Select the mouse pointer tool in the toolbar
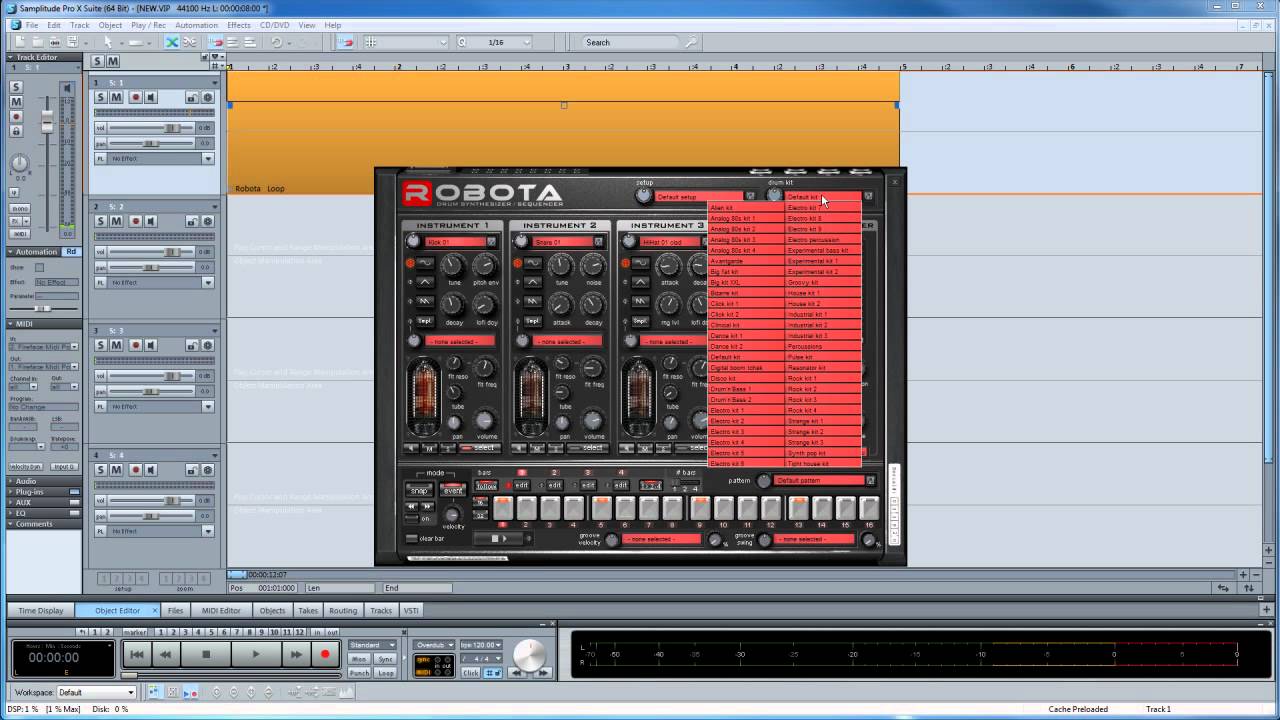Screen dimensions: 1280x720 coord(108,42)
